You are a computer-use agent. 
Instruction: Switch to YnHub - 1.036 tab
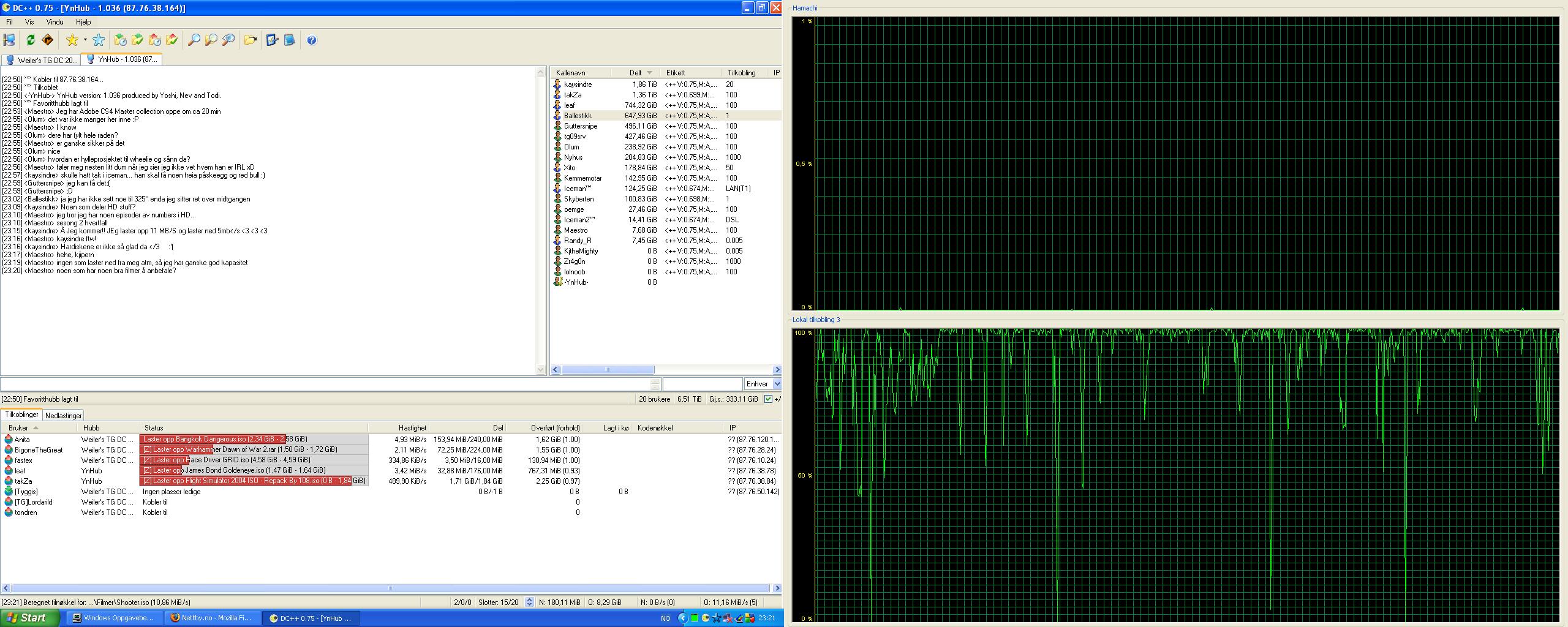121,59
